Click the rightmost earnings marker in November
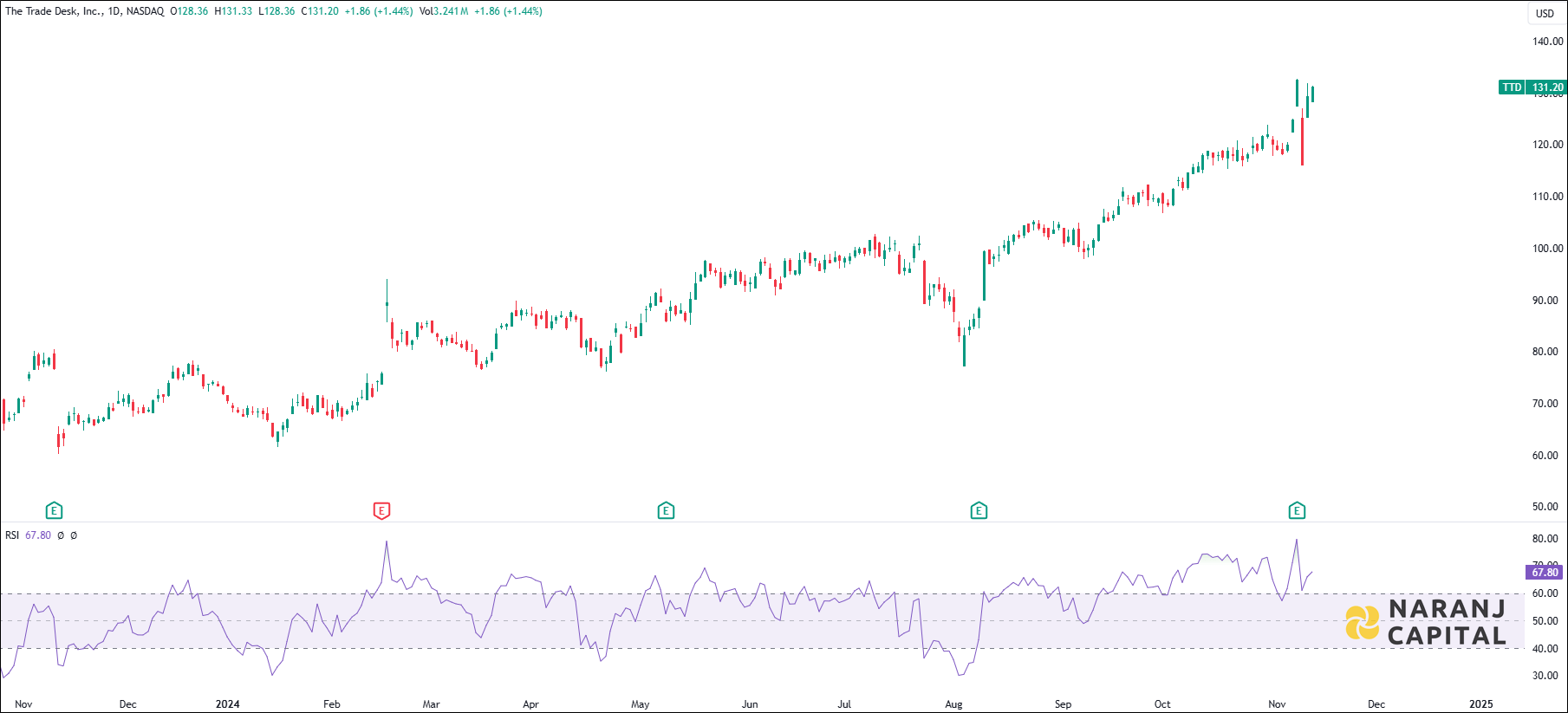1568x713 pixels. (1297, 510)
